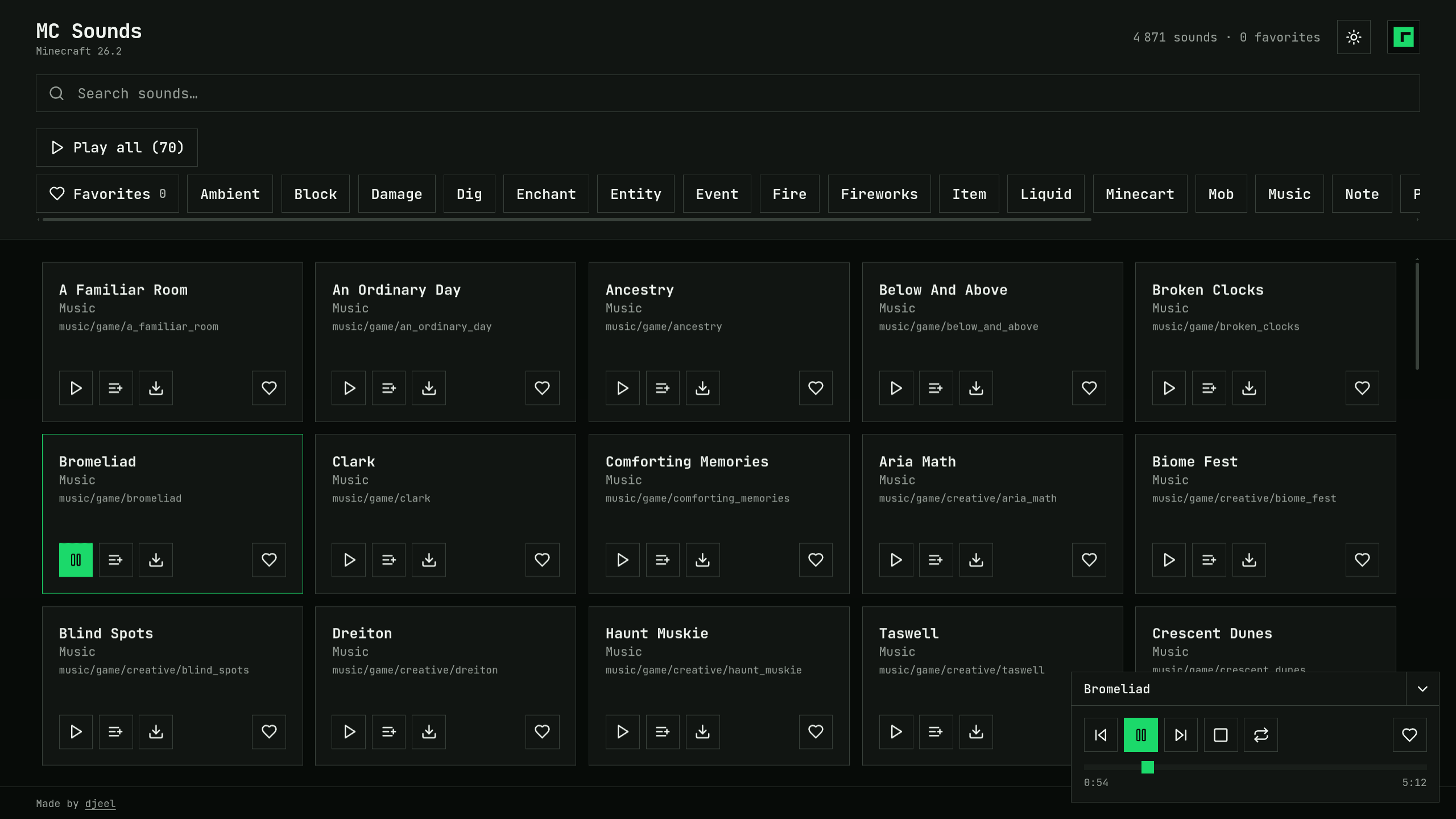The width and height of the screenshot is (1456, 819).
Task: Download Aria Math sound
Action: coord(976,560)
